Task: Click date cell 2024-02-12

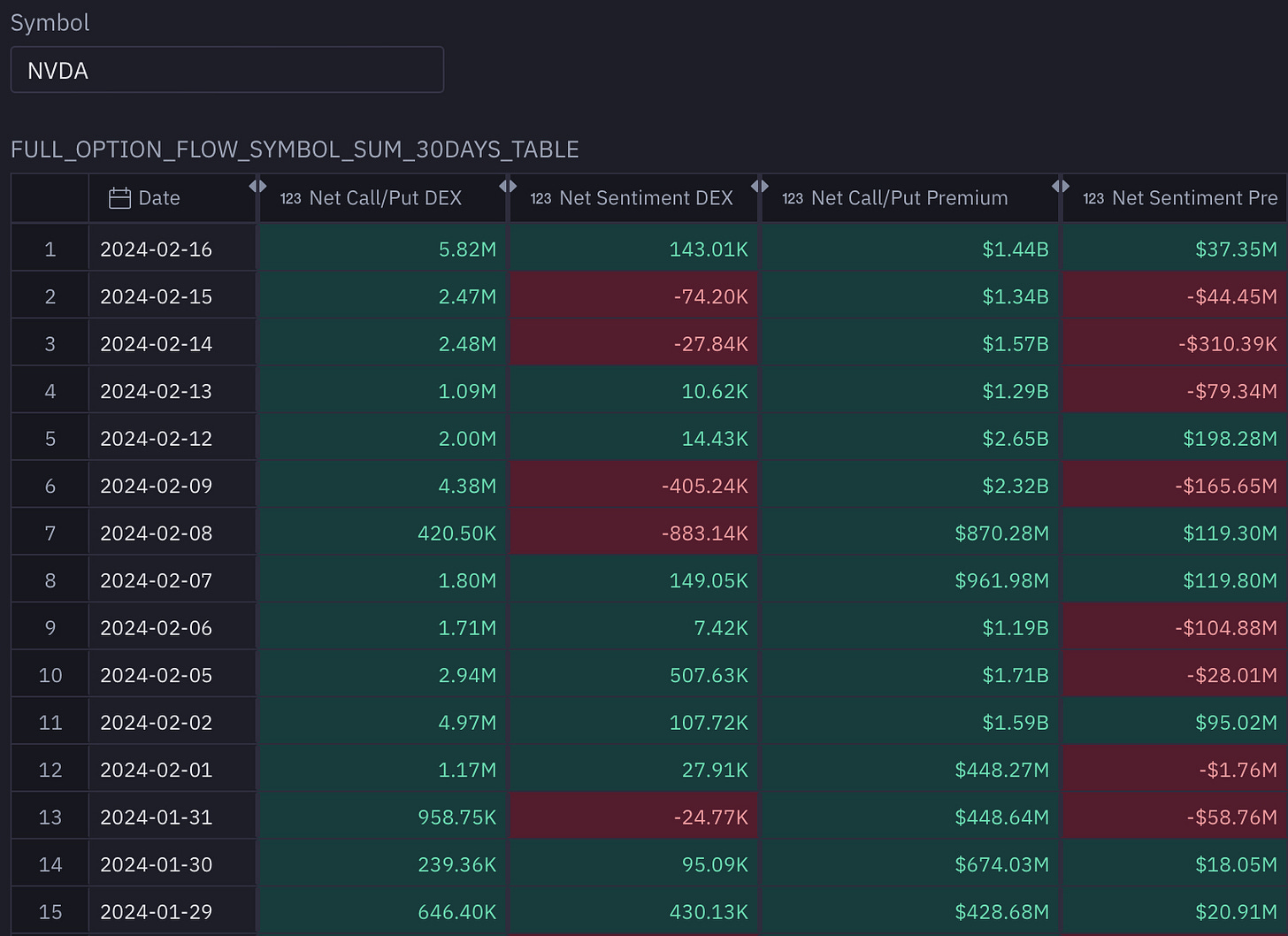Action: pyautogui.click(x=172, y=439)
